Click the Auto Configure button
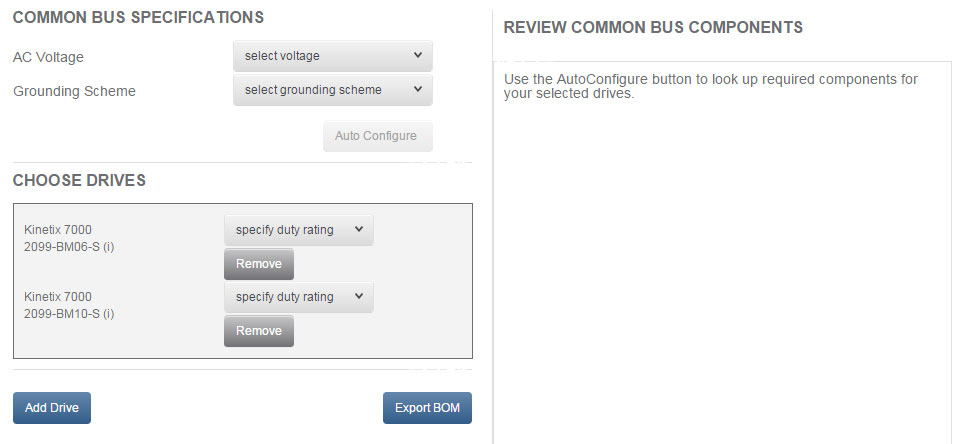The height and width of the screenshot is (444, 964). [x=377, y=136]
